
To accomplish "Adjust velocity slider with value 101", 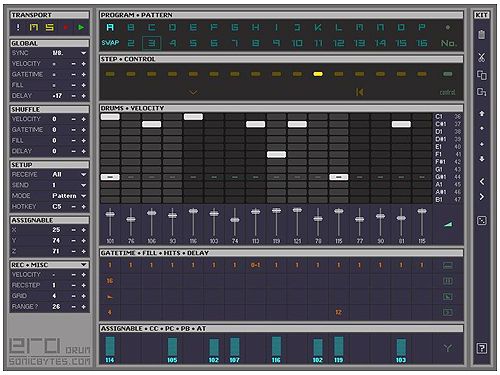I will (110, 214).
